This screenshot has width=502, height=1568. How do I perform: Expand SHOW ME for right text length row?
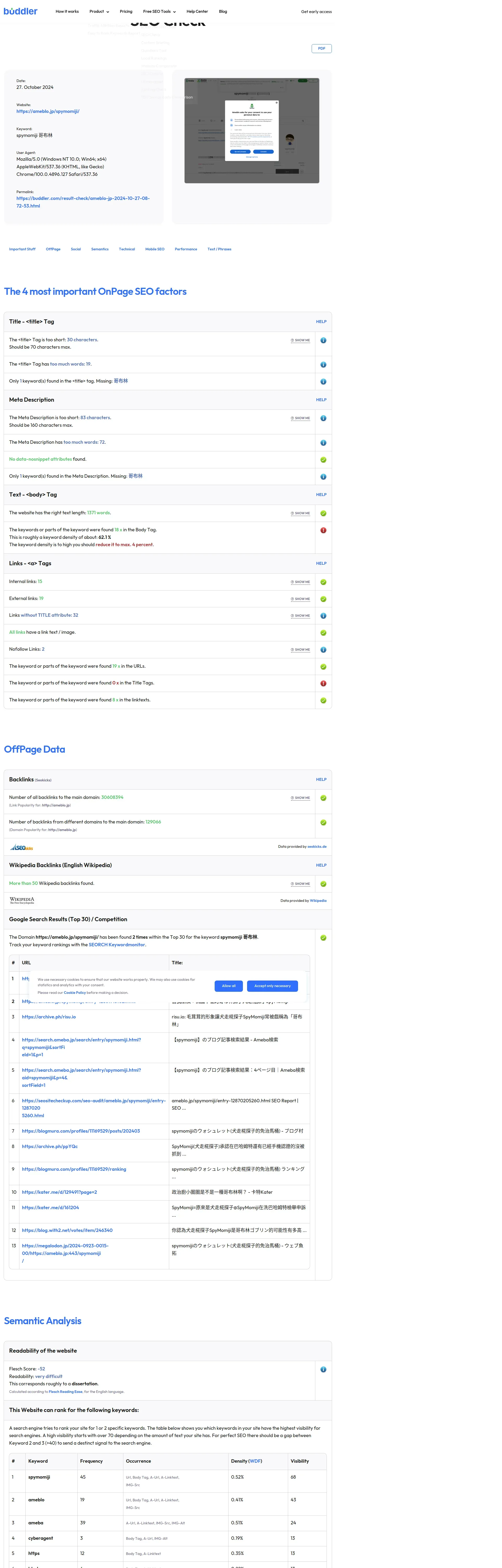(x=300, y=513)
